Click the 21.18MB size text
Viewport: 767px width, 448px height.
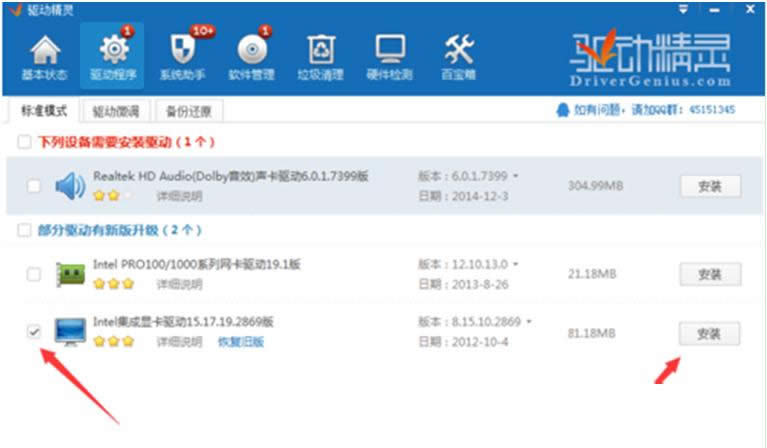coord(592,274)
